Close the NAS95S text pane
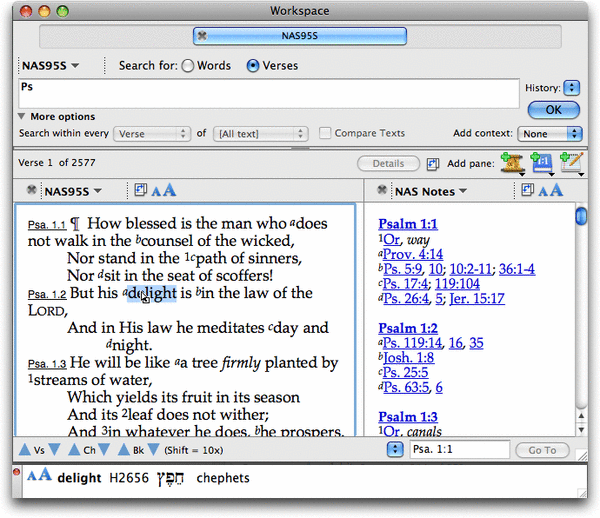Viewport: 600px width, 518px height. coord(32,190)
